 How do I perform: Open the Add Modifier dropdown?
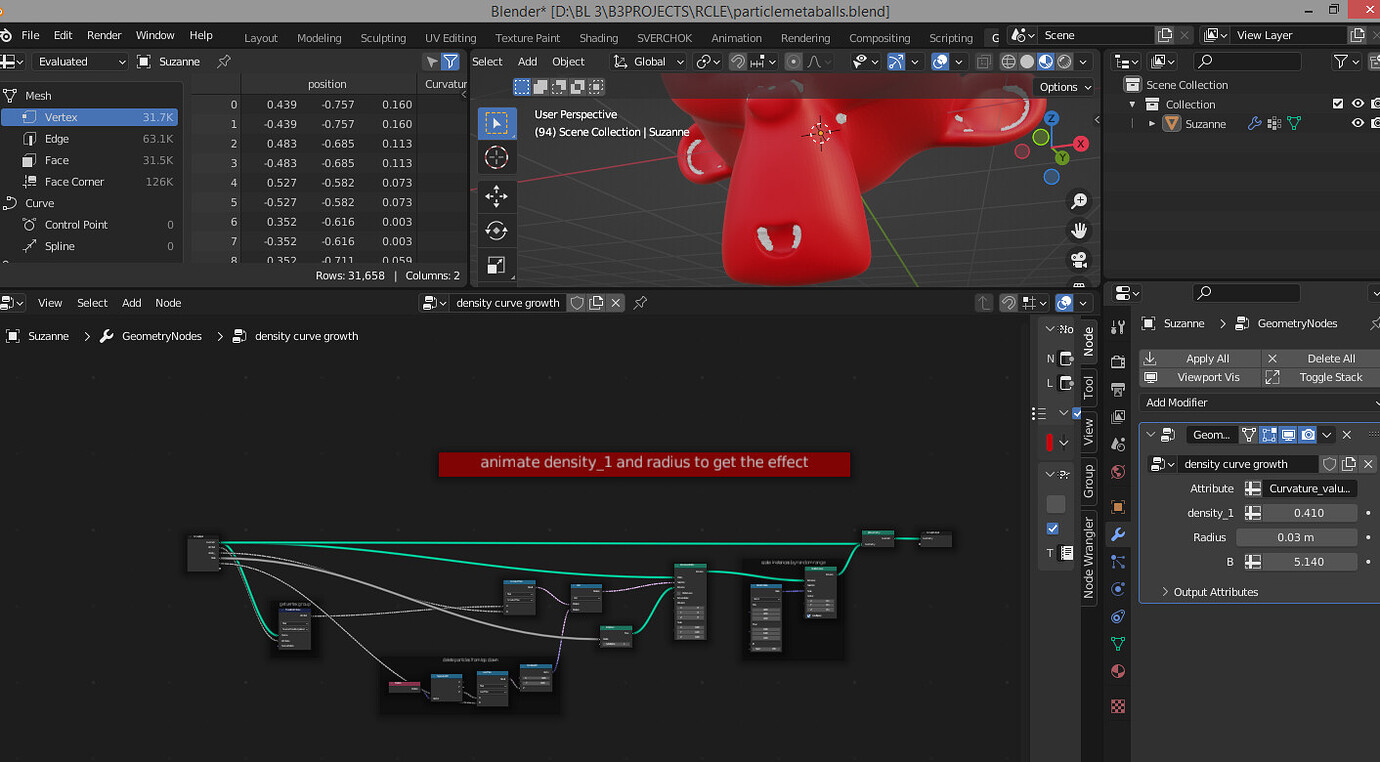1260,402
